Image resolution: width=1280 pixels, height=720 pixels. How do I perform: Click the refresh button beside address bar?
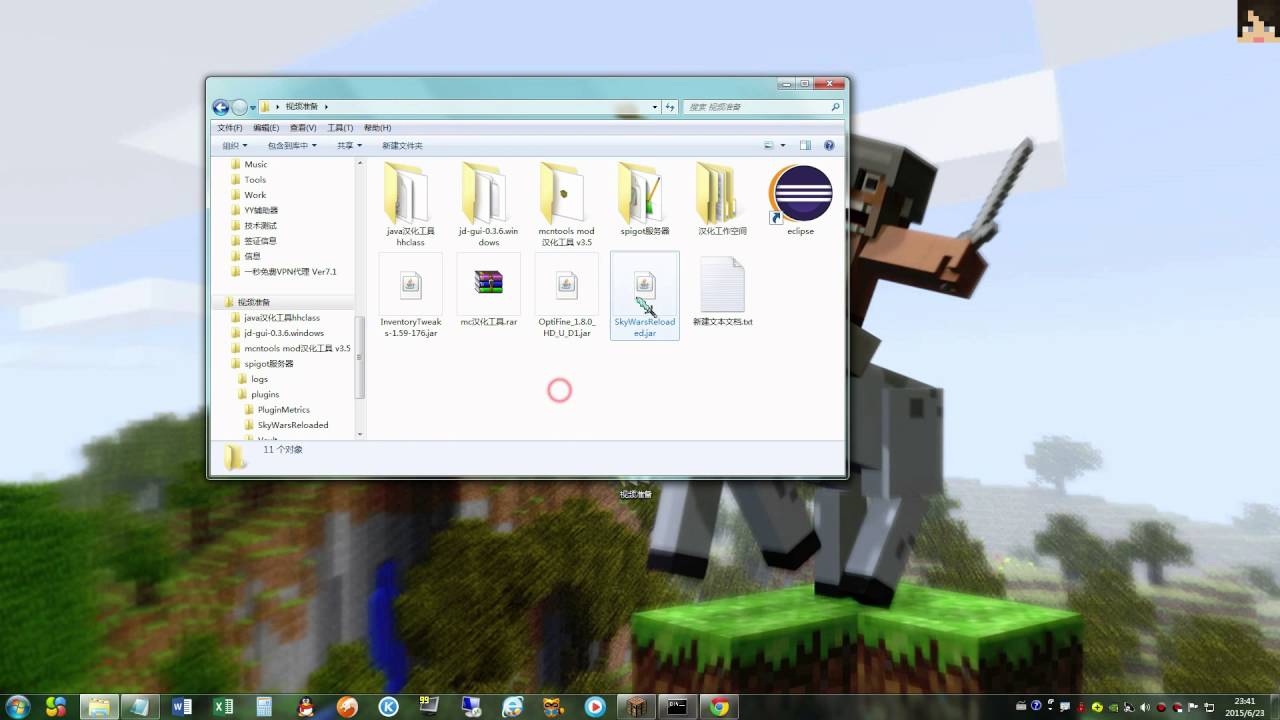tap(670, 107)
